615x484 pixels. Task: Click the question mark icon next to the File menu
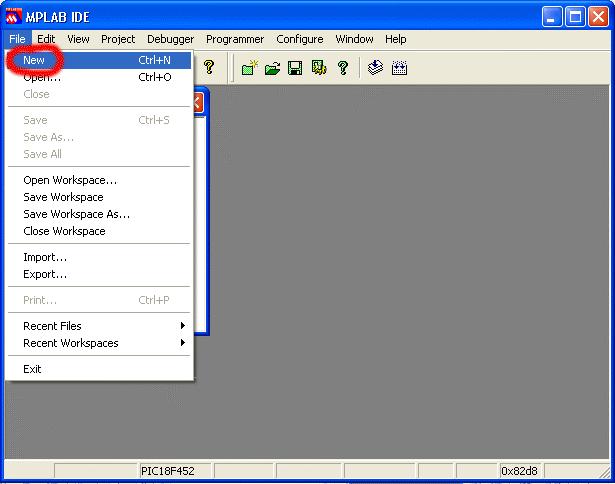tap(209, 67)
